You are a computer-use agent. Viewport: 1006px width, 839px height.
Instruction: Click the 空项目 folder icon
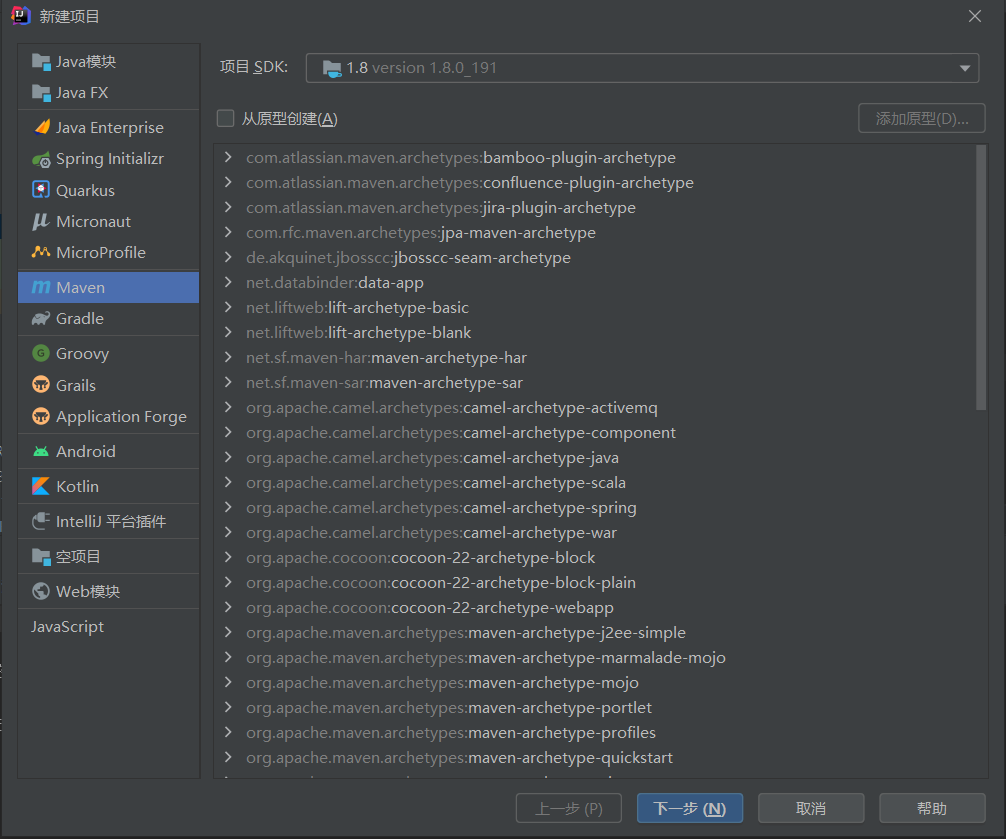pyautogui.click(x=41, y=557)
